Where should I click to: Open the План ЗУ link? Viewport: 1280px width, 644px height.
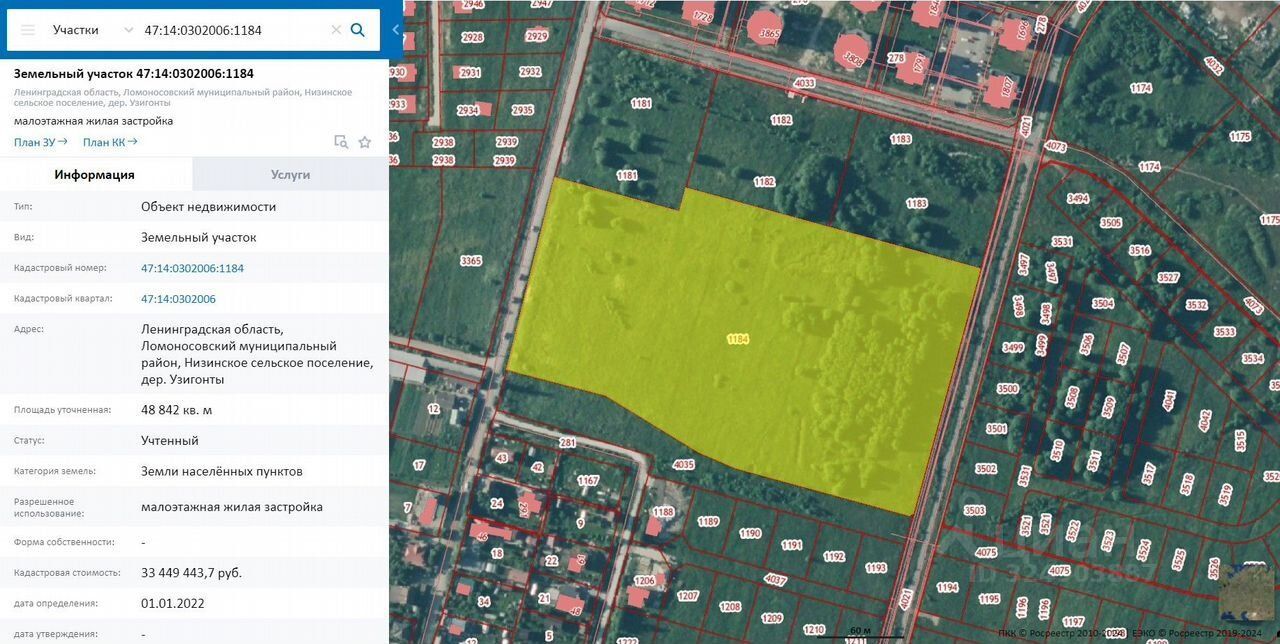[41, 142]
